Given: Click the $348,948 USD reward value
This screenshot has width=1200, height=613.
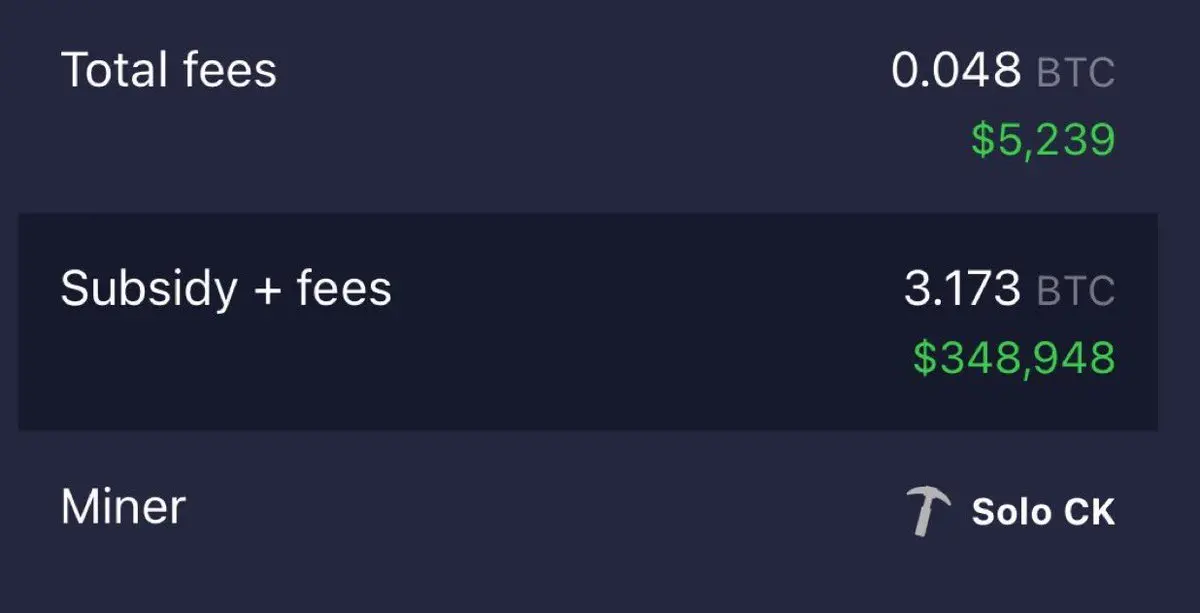Looking at the screenshot, I should (x=1014, y=358).
